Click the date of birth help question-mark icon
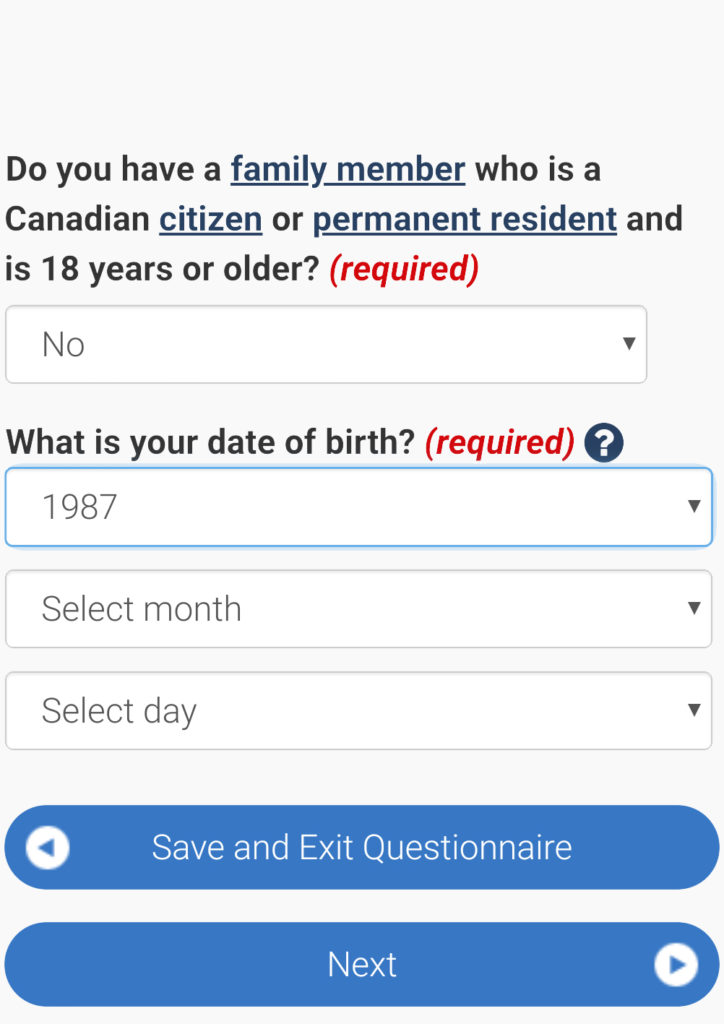Viewport: 724px width, 1024px height. pos(604,442)
